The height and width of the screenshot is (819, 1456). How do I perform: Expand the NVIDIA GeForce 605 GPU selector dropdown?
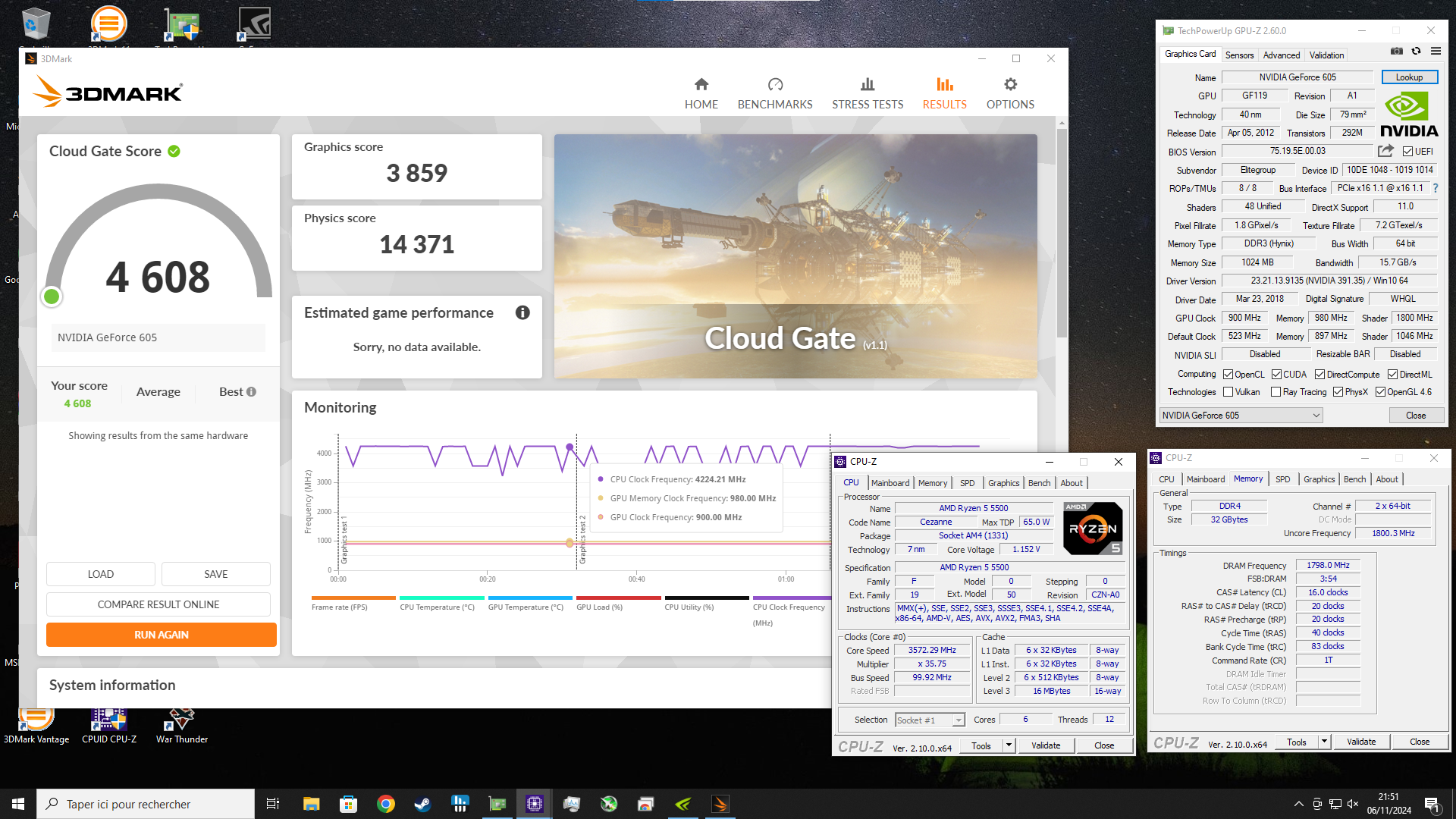tap(1241, 416)
